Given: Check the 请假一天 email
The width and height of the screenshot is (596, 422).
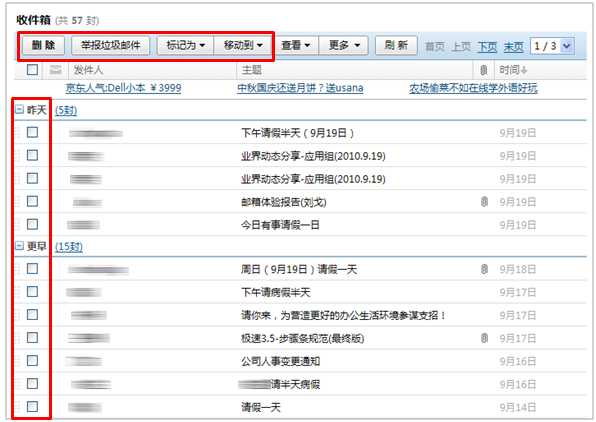Looking at the screenshot, I should (32, 406).
